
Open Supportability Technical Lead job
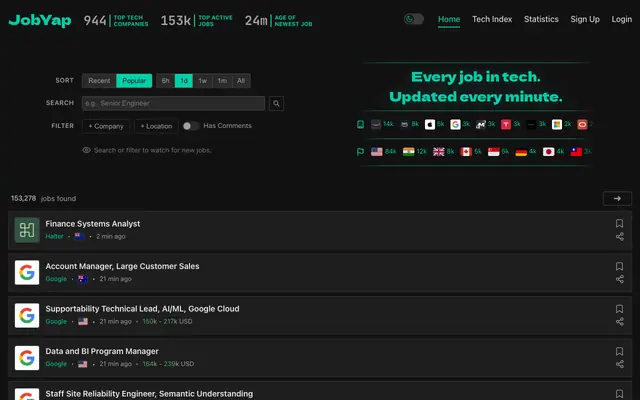(x=142, y=309)
